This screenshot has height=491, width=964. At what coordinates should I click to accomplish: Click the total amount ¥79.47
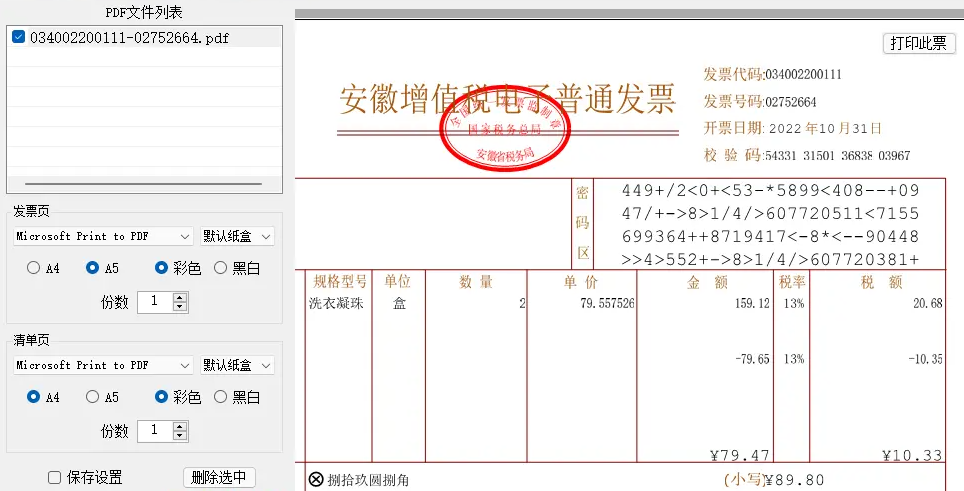point(740,455)
